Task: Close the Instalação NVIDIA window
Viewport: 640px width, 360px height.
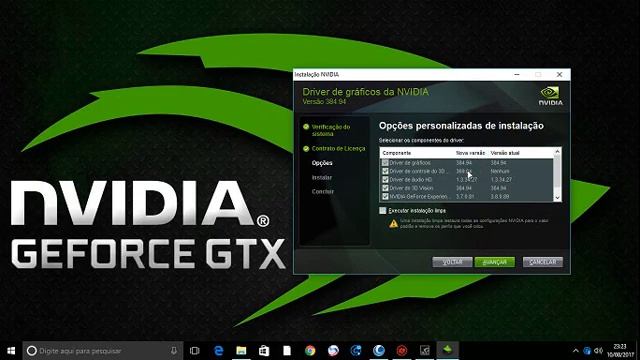Action: (559, 75)
